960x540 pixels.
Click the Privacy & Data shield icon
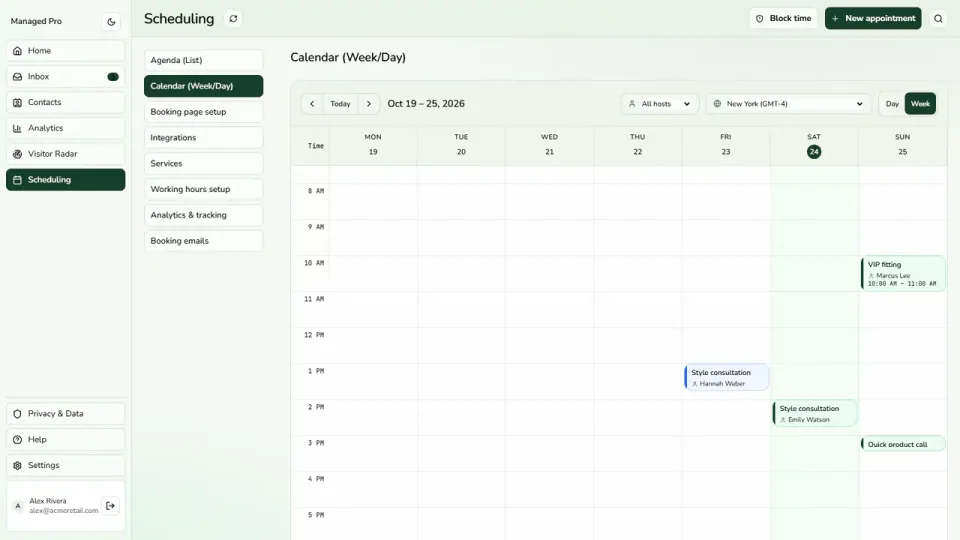tap(17, 414)
